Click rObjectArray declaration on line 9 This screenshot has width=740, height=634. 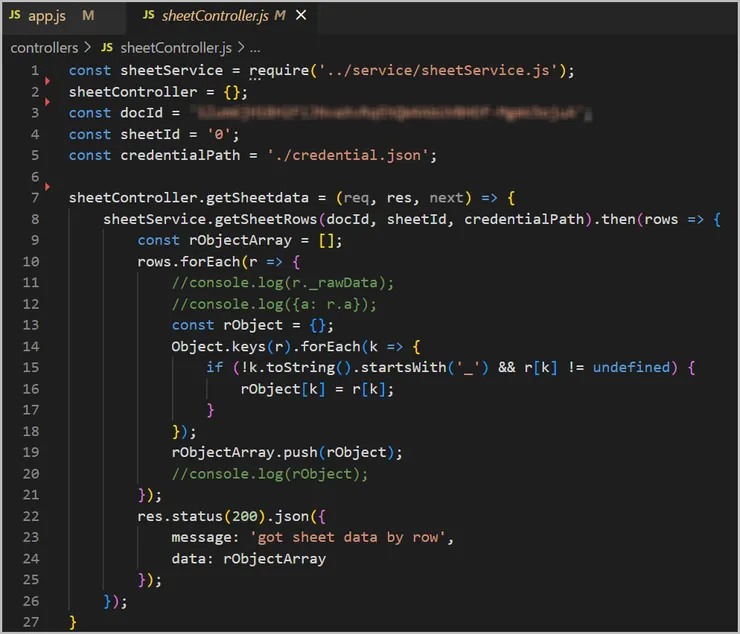tap(240, 241)
